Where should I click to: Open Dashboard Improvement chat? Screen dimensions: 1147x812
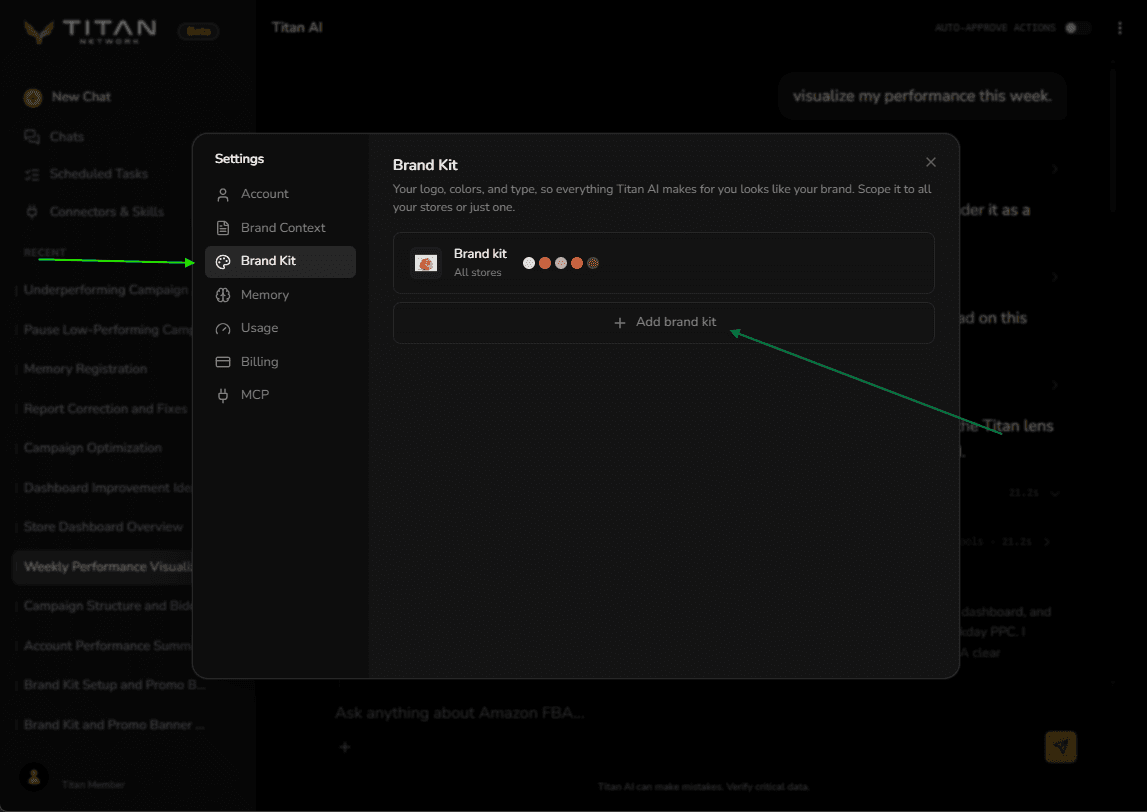pos(107,488)
